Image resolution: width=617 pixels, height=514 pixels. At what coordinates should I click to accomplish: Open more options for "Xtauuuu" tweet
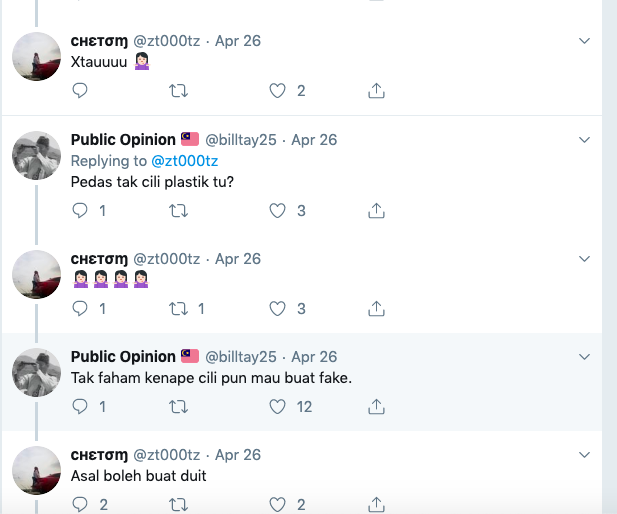[585, 41]
